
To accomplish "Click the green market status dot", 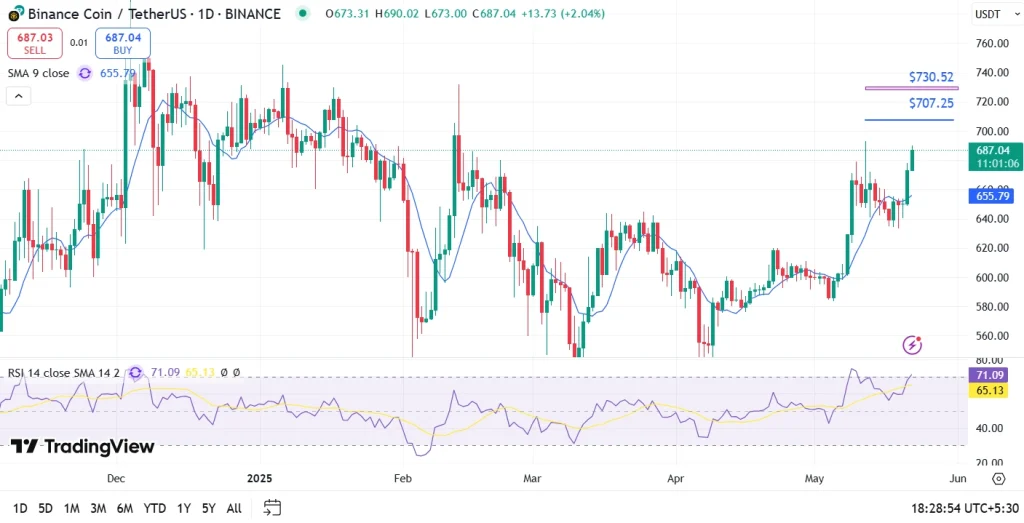I will click(x=303, y=13).
